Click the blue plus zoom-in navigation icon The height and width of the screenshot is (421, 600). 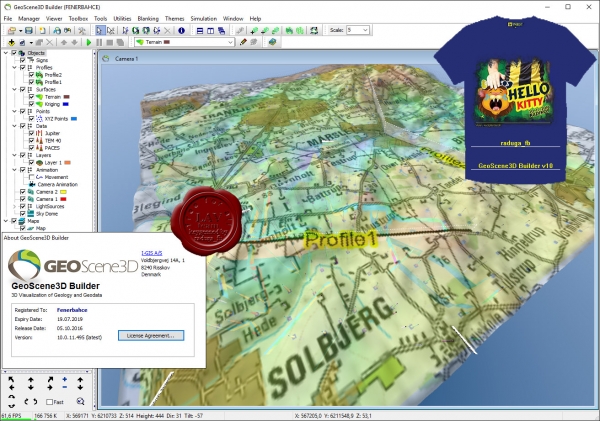point(64,379)
